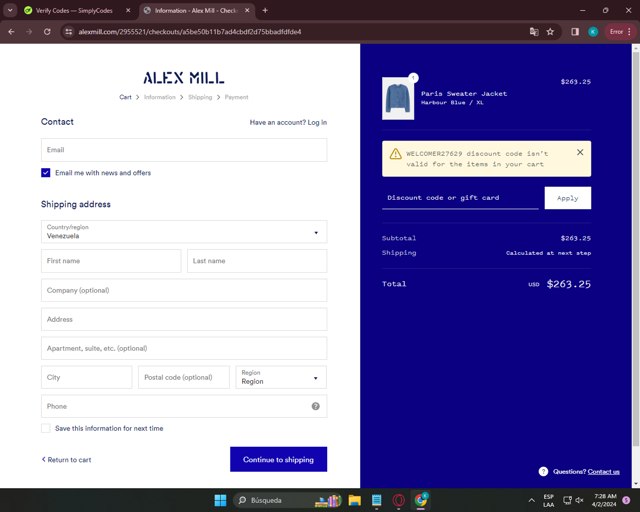Select the Information Alex Mill Checkout tab
This screenshot has height=512, width=640.
(196, 11)
